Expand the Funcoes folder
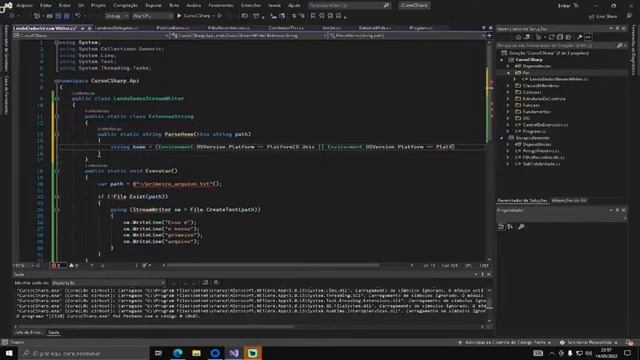This screenshot has height=360, width=640. [508, 105]
